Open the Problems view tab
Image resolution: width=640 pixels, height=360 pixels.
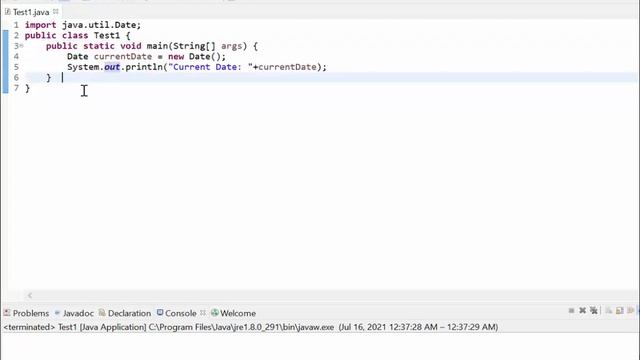click(x=27, y=313)
